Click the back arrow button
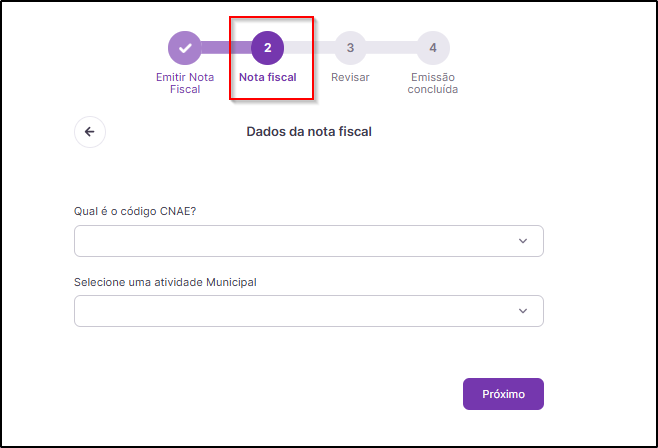 point(90,132)
